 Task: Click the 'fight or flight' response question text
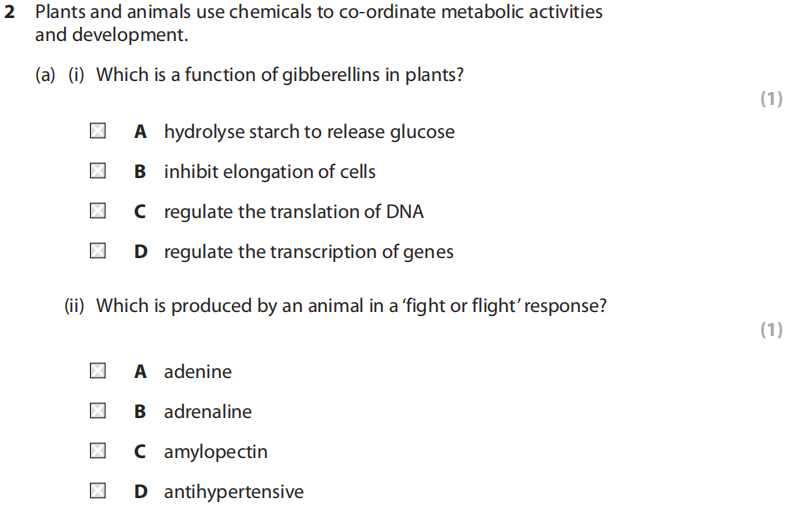click(x=350, y=306)
